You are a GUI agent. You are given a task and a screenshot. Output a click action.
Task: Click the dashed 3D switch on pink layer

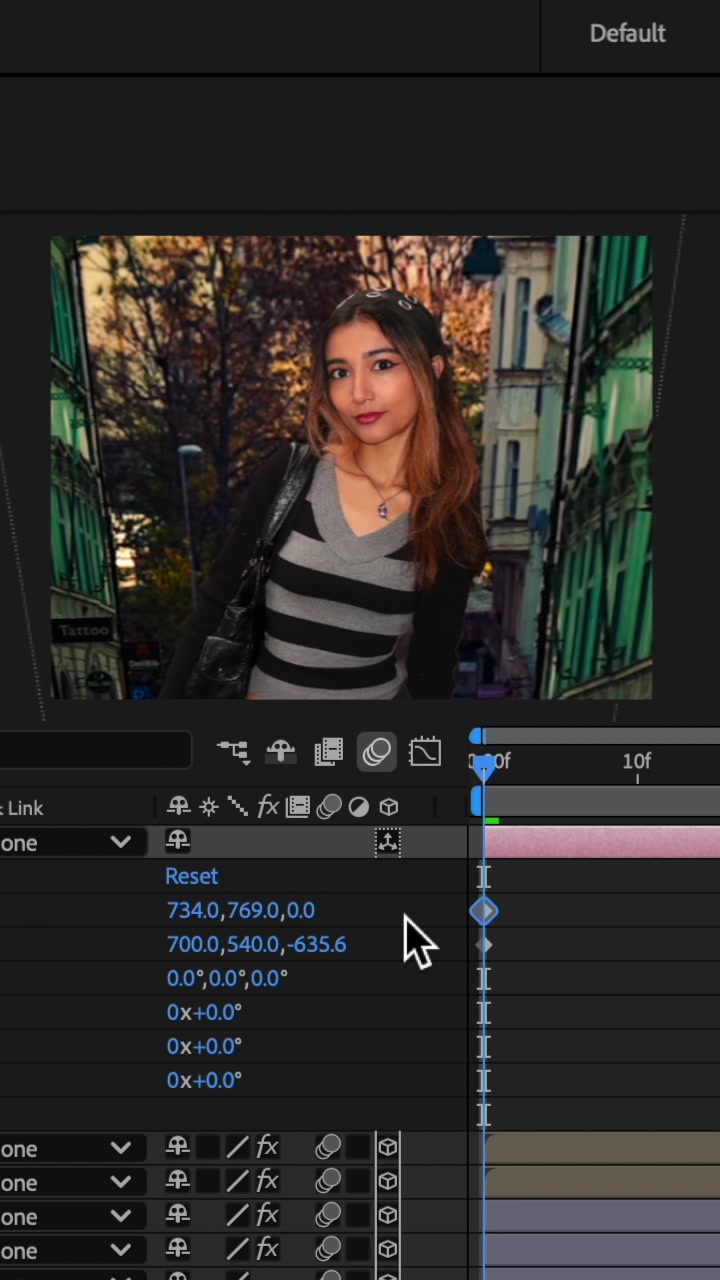(388, 842)
